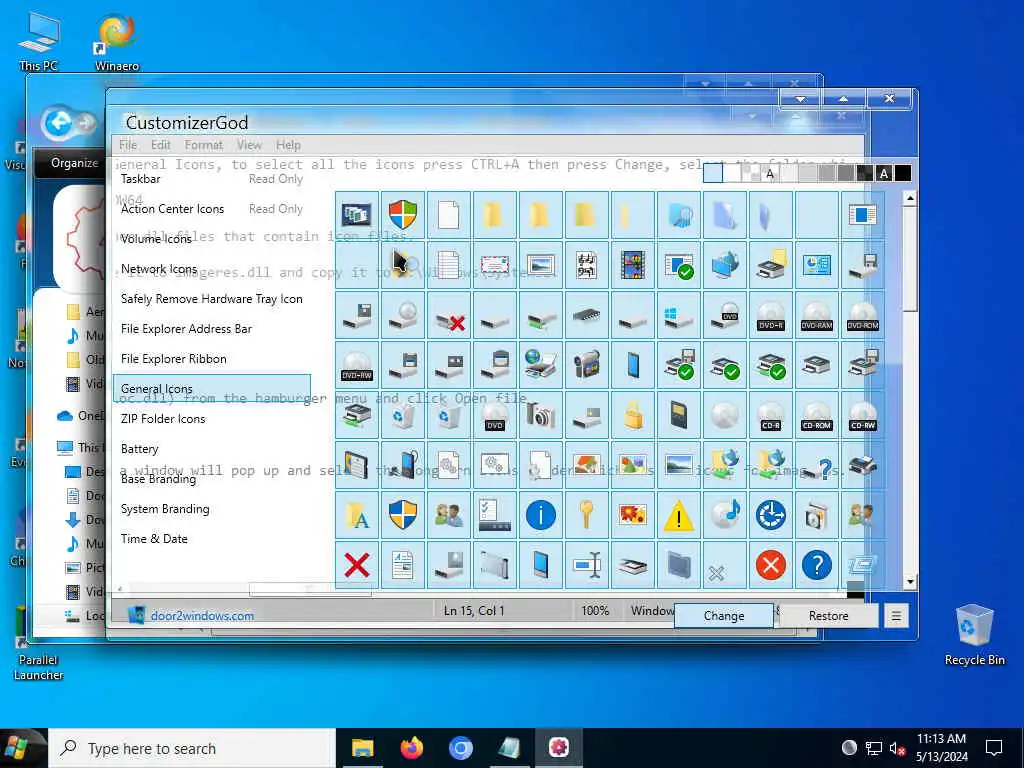Select the sheet music icon
This screenshot has height=768, width=1024.
point(586,265)
